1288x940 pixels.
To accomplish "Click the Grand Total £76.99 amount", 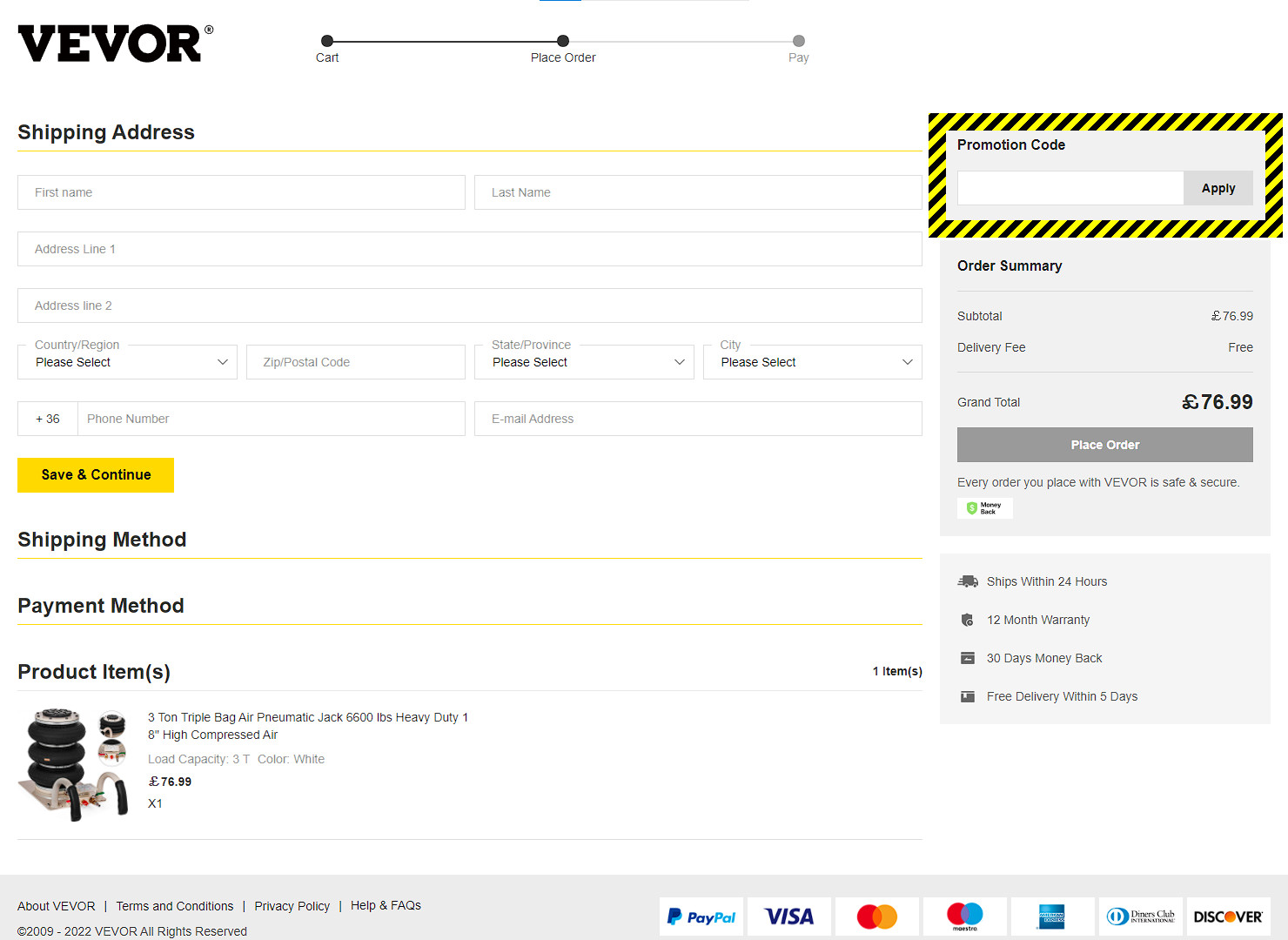I will coord(1217,402).
